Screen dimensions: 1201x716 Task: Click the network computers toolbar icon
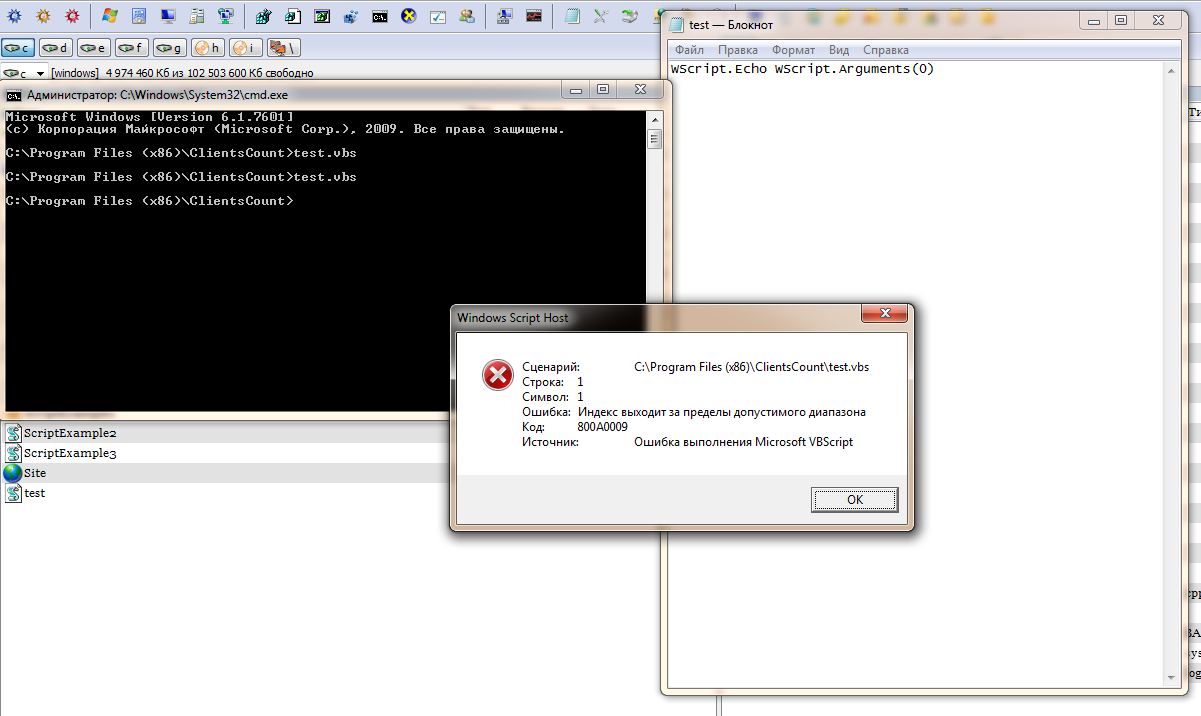pyautogui.click(x=227, y=16)
